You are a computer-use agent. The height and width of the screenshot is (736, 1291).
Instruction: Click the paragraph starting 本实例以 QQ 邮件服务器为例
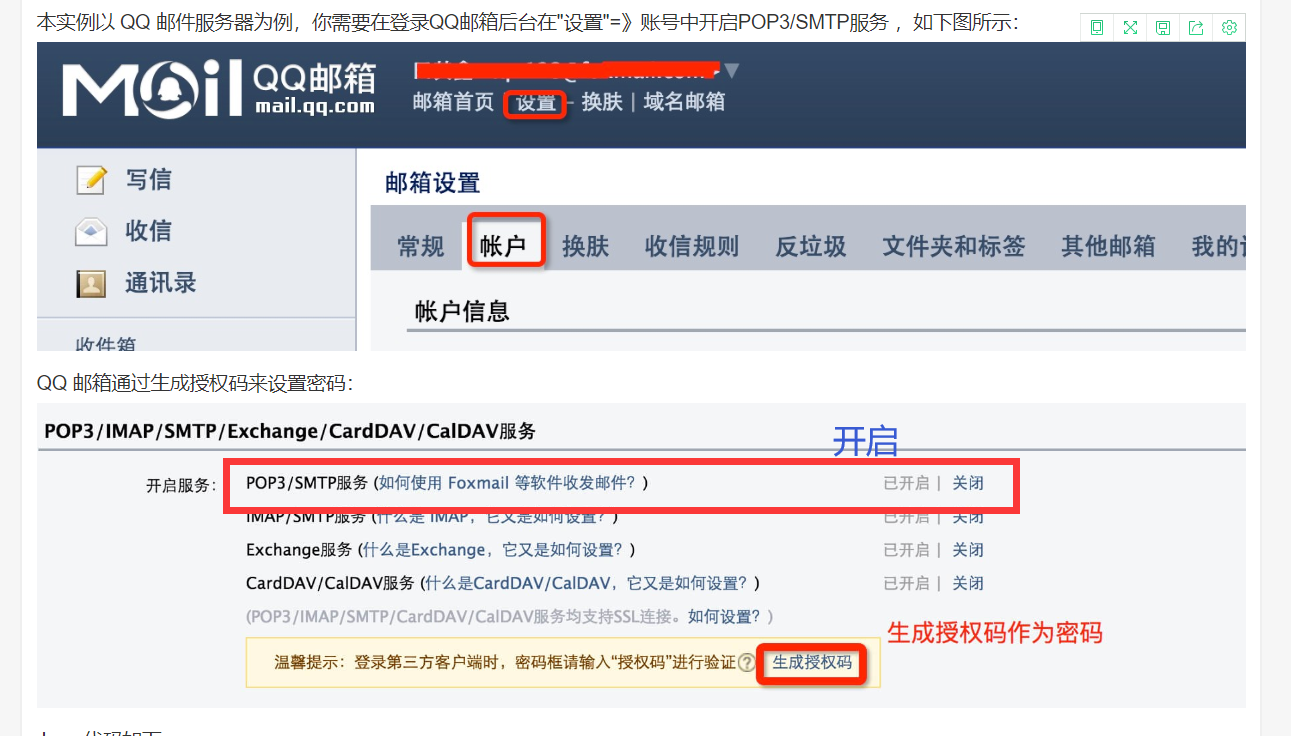coord(528,22)
